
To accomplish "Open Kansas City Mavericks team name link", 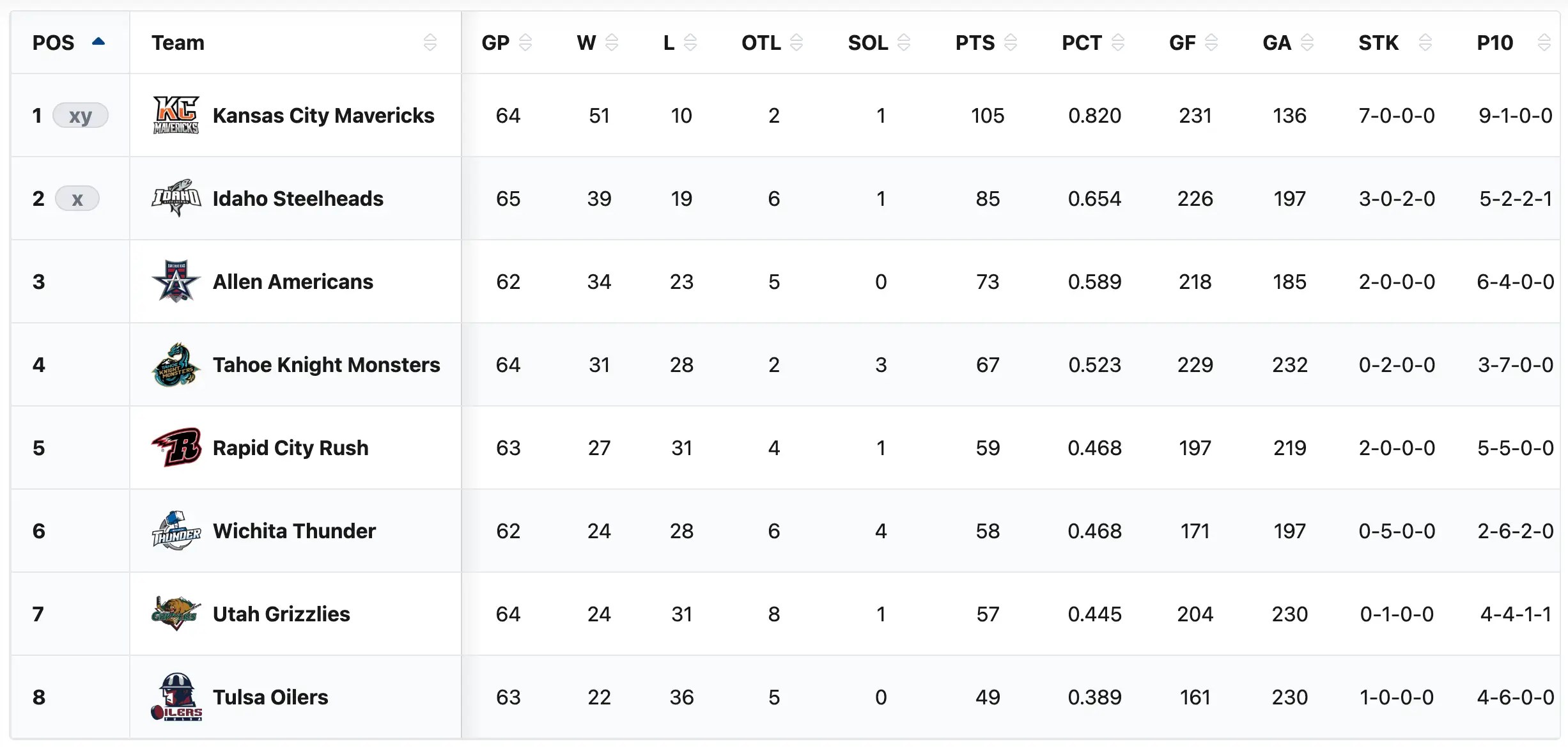I will [x=323, y=116].
